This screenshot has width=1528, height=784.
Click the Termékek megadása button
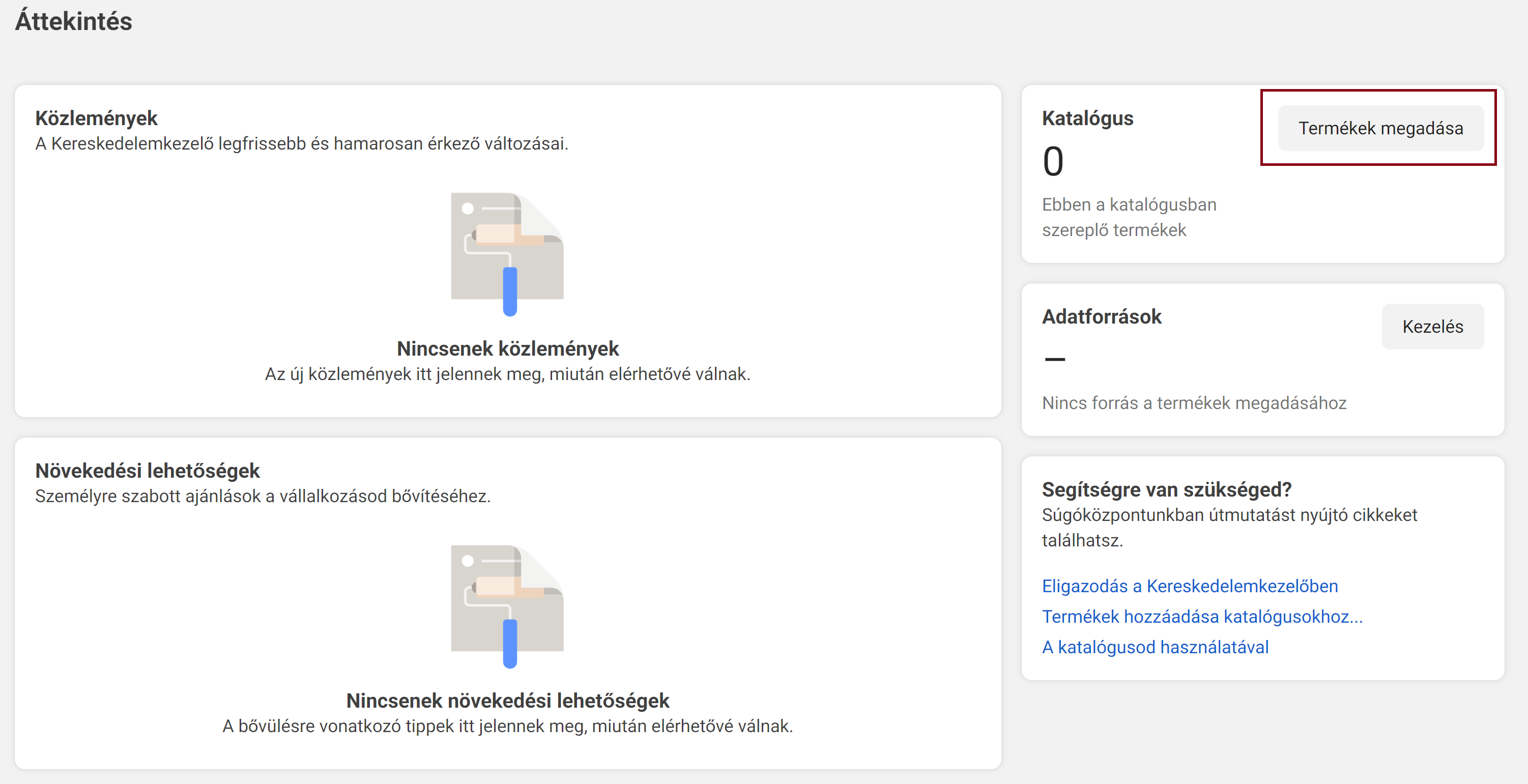1380,128
